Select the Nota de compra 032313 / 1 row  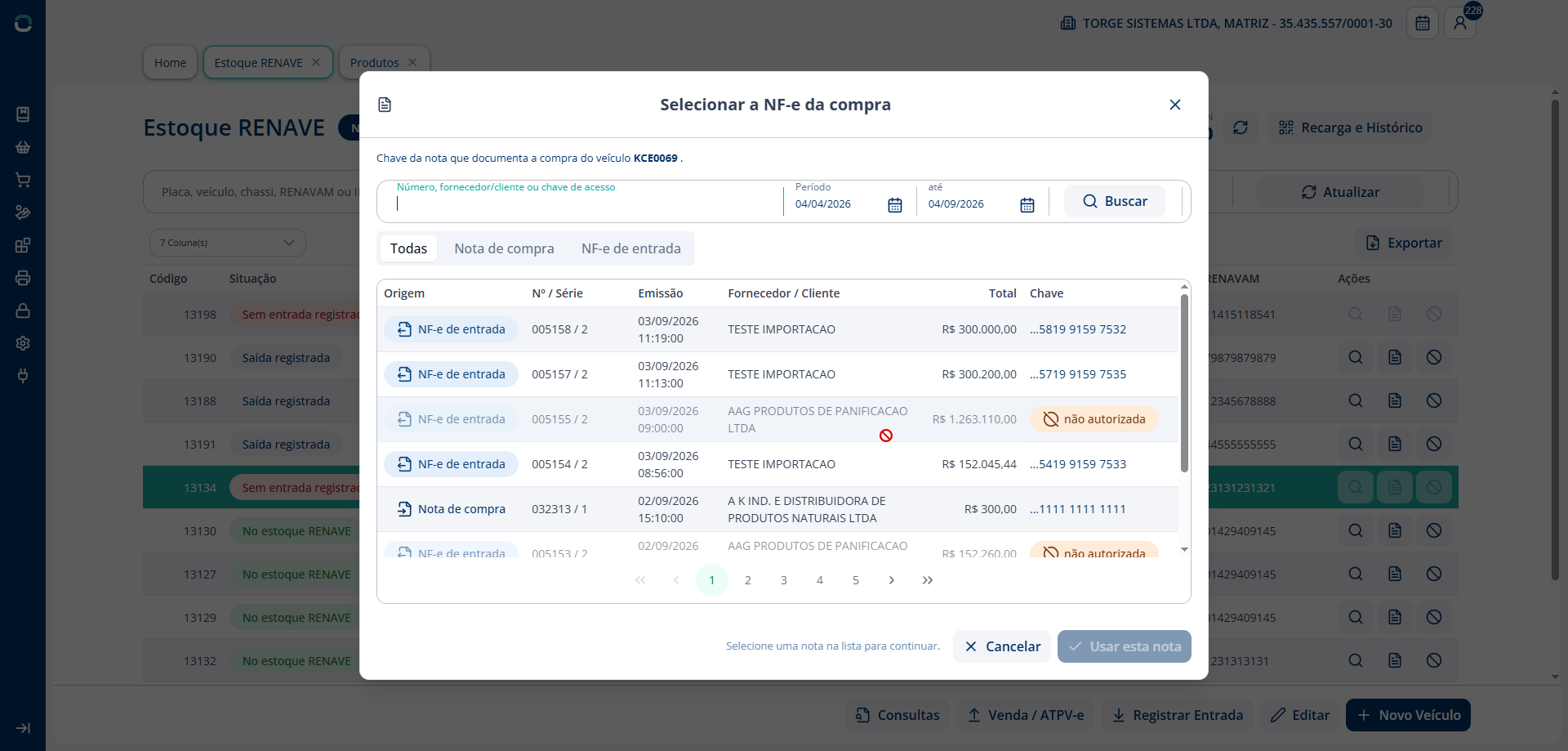pyautogui.click(x=777, y=509)
